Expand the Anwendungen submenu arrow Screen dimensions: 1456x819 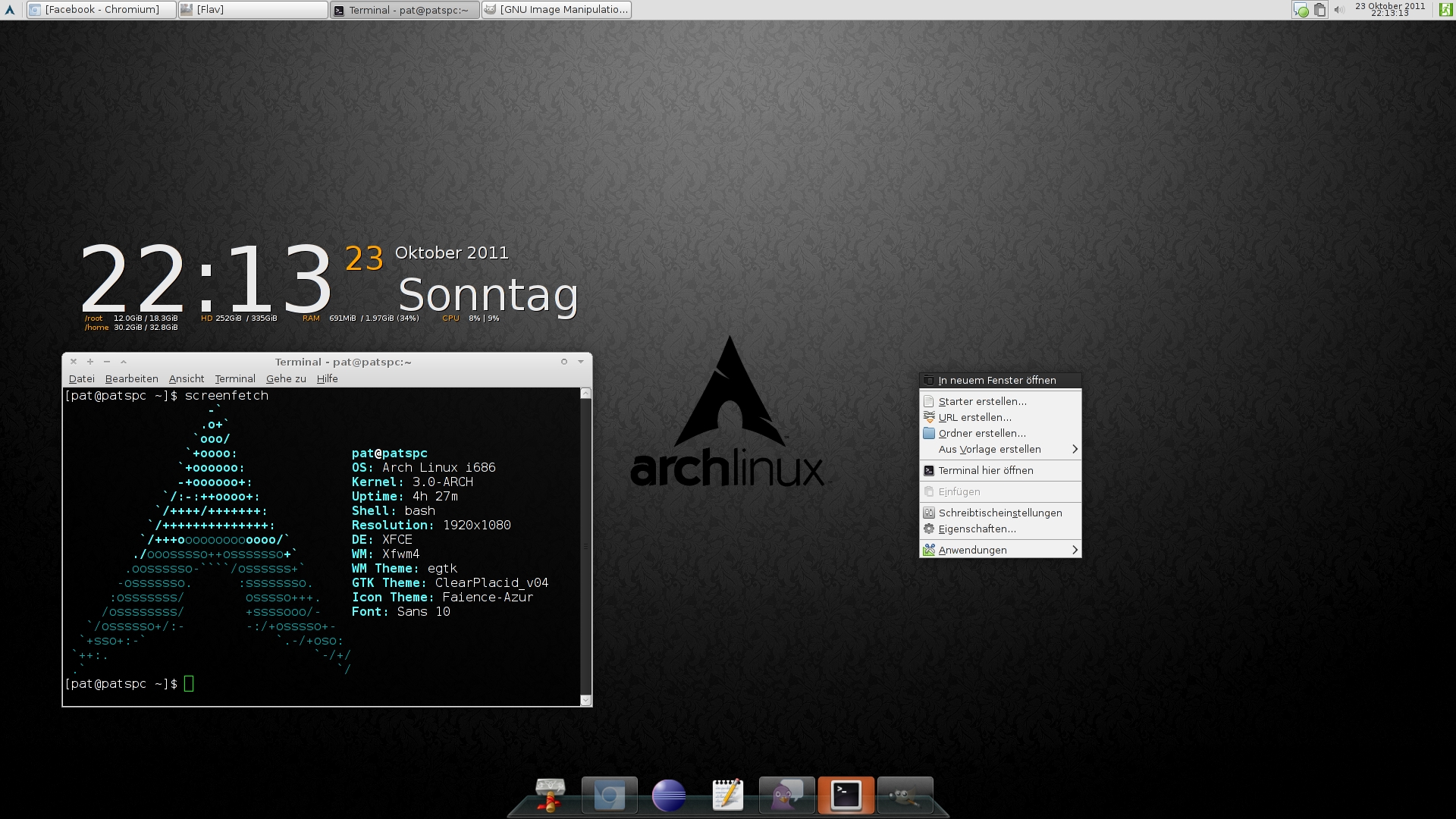tap(1075, 551)
